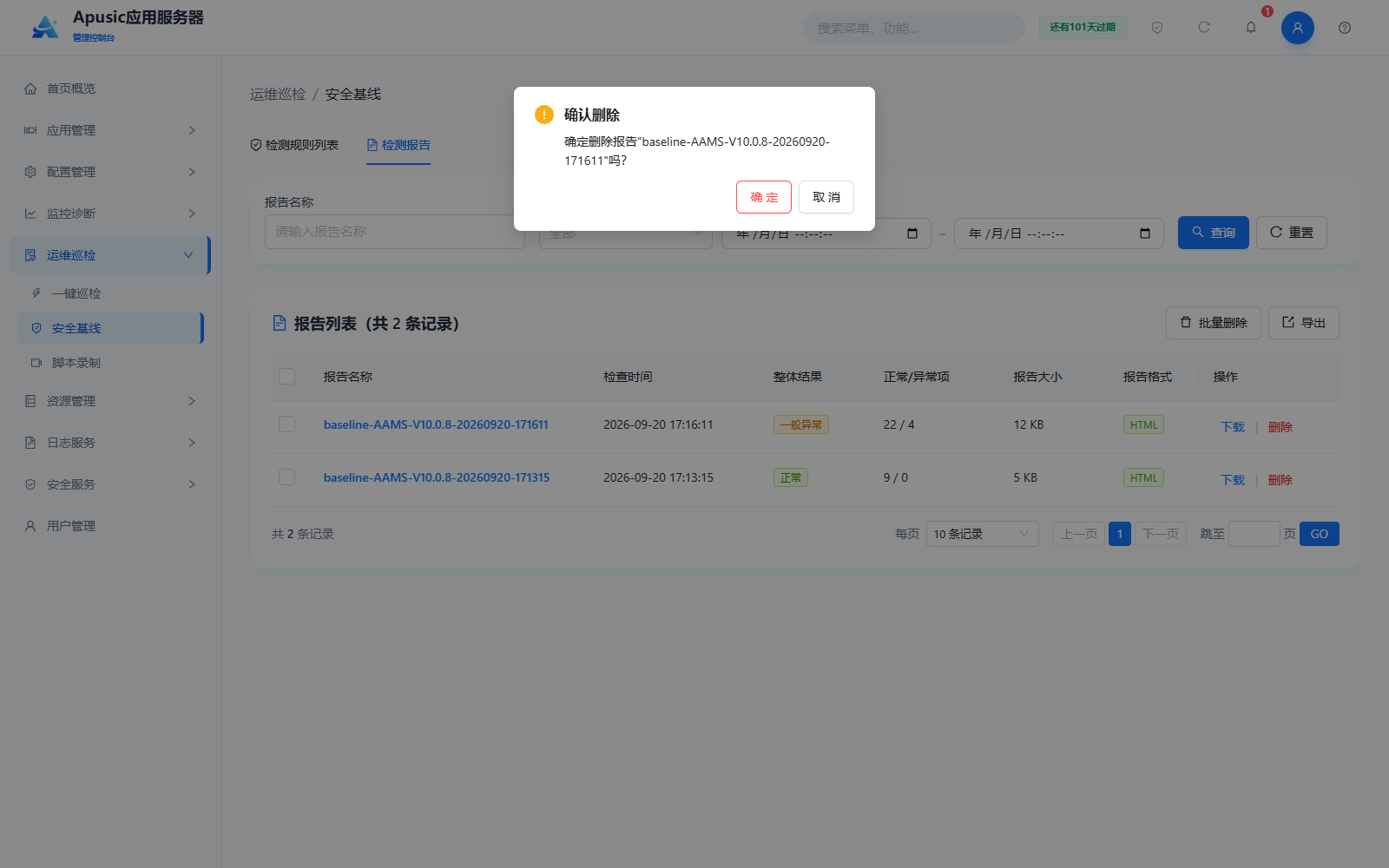
Task: Check the row for baseline-AAMS-V10.0.8-20260920-171611
Action: (287, 424)
